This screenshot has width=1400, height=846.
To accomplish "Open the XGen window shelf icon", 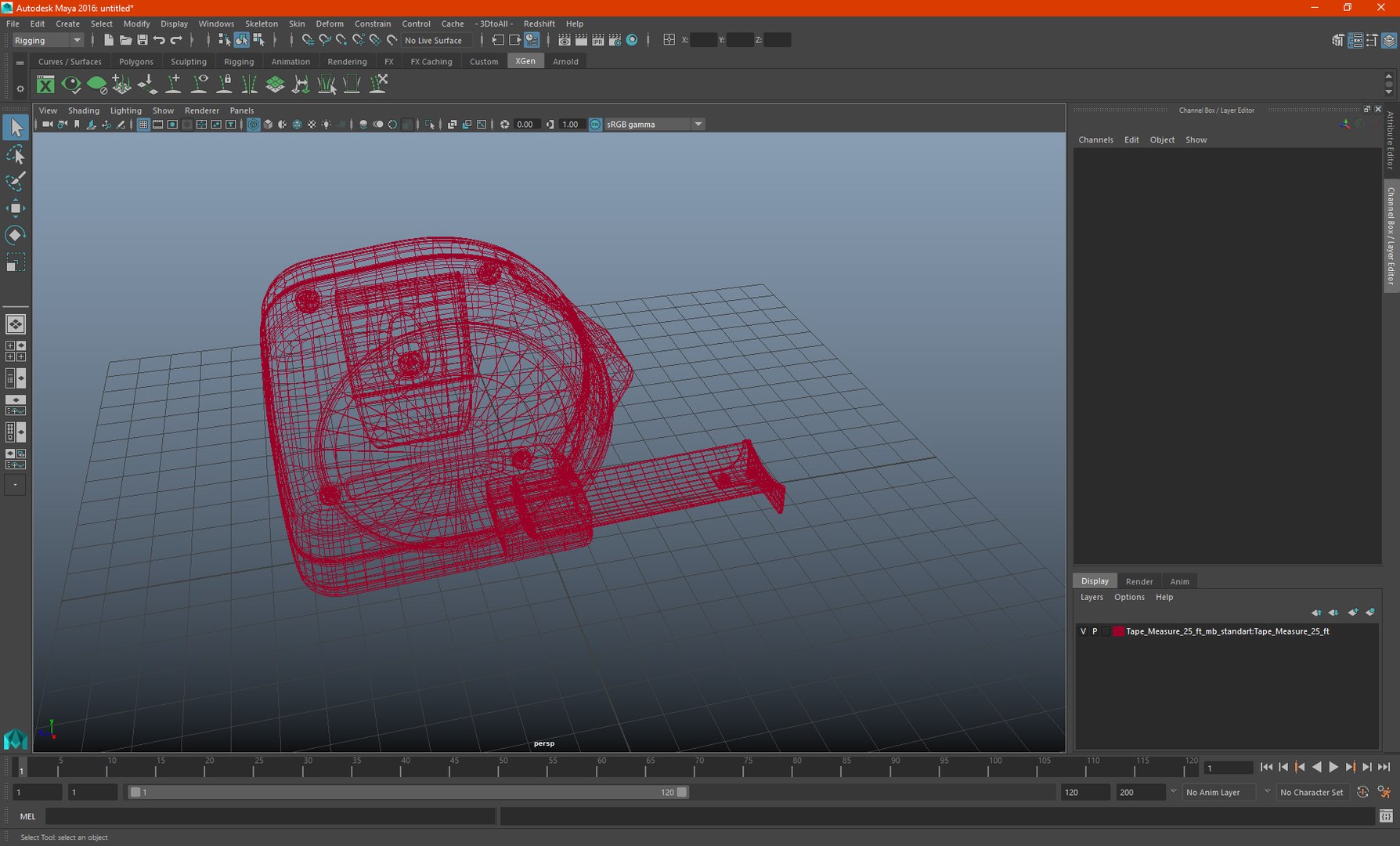I will [x=45, y=85].
